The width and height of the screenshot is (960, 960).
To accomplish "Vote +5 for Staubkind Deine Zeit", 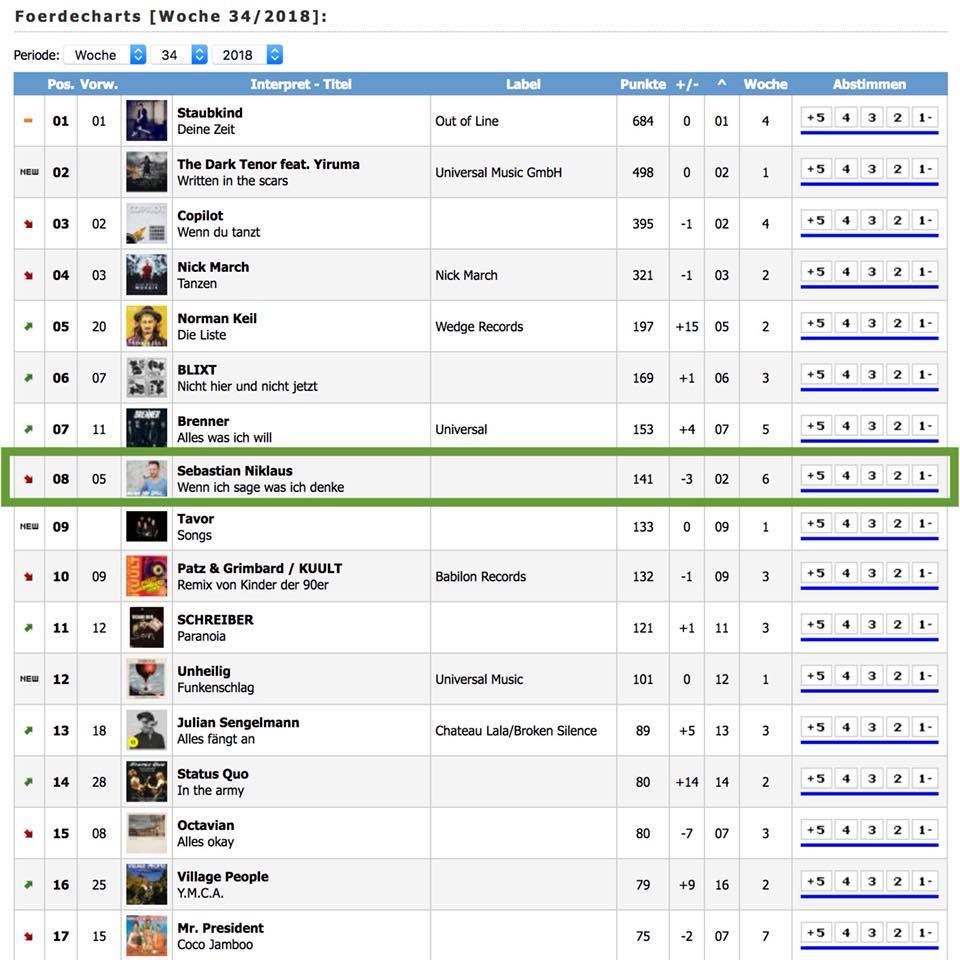I will [816, 118].
